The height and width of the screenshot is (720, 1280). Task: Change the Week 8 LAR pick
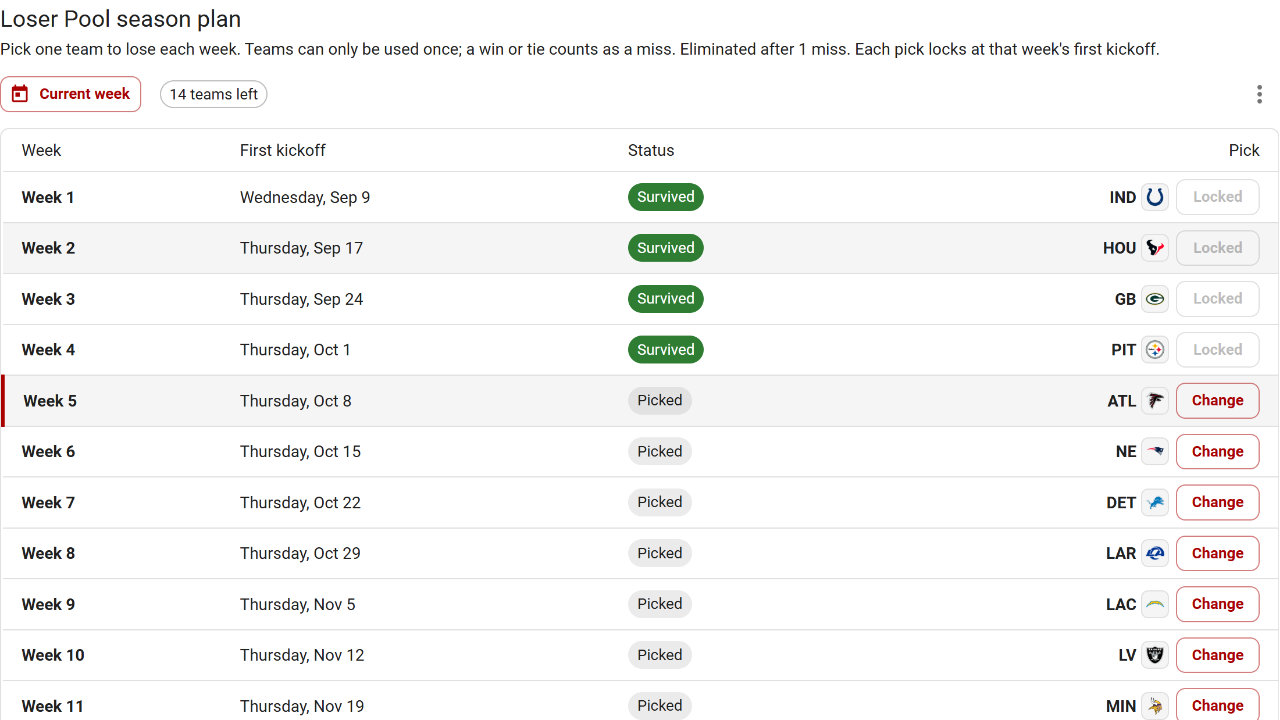1217,553
